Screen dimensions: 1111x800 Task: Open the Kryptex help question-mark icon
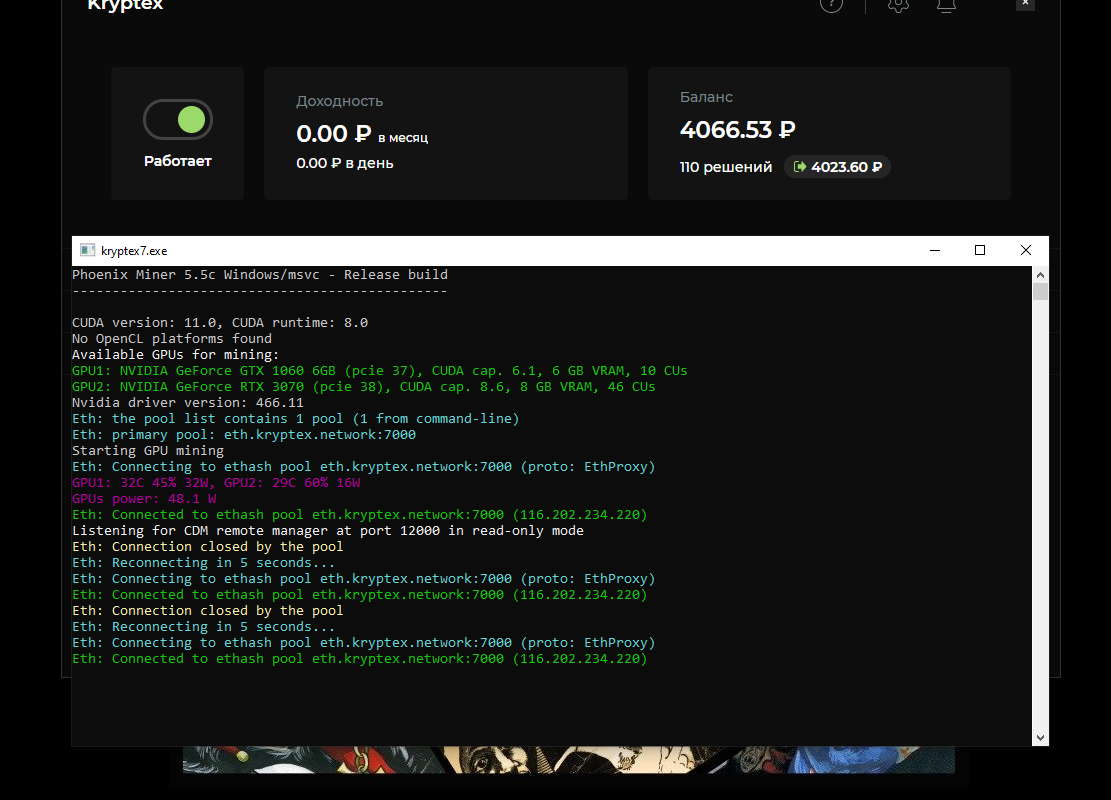[831, 6]
